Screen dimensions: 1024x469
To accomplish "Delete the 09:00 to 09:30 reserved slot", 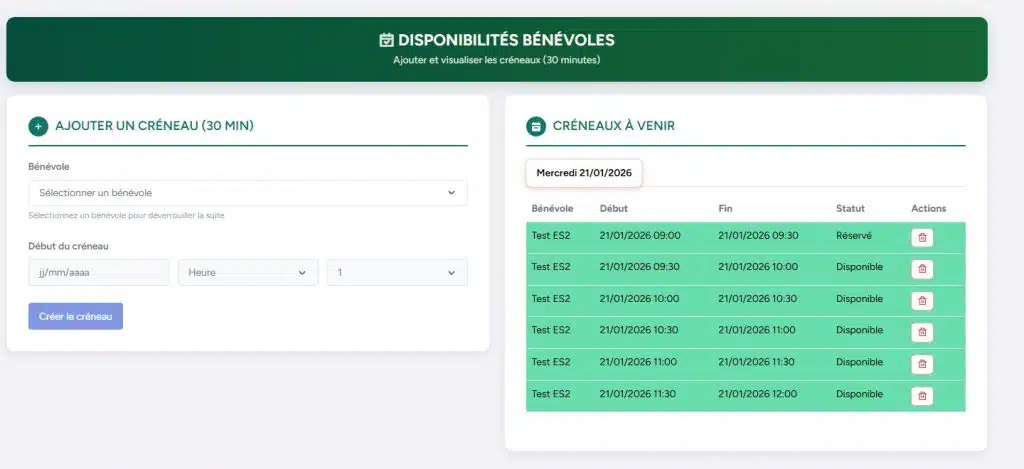I will tap(922, 238).
